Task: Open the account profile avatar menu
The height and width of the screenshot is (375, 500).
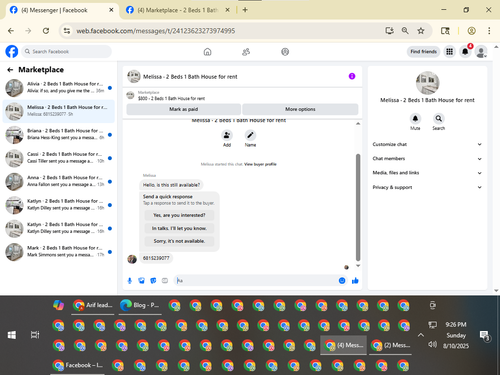Action: point(481,52)
